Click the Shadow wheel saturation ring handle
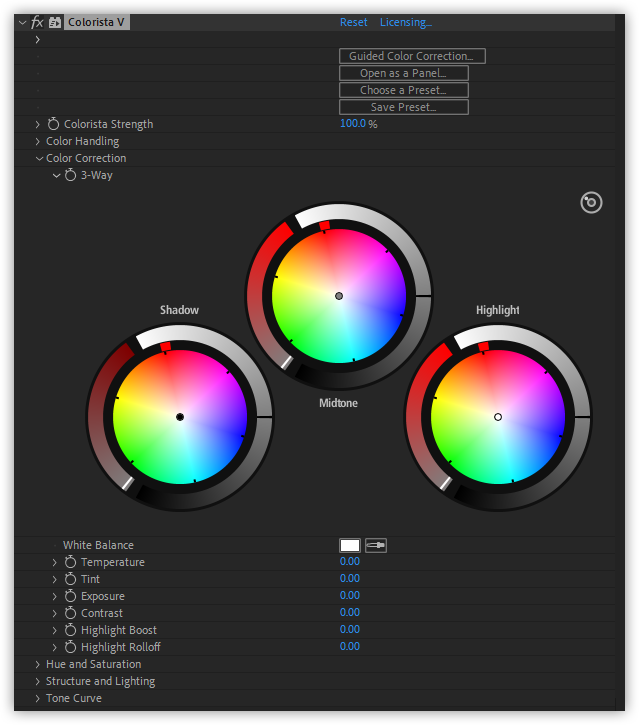639x725 pixels. 128,484
